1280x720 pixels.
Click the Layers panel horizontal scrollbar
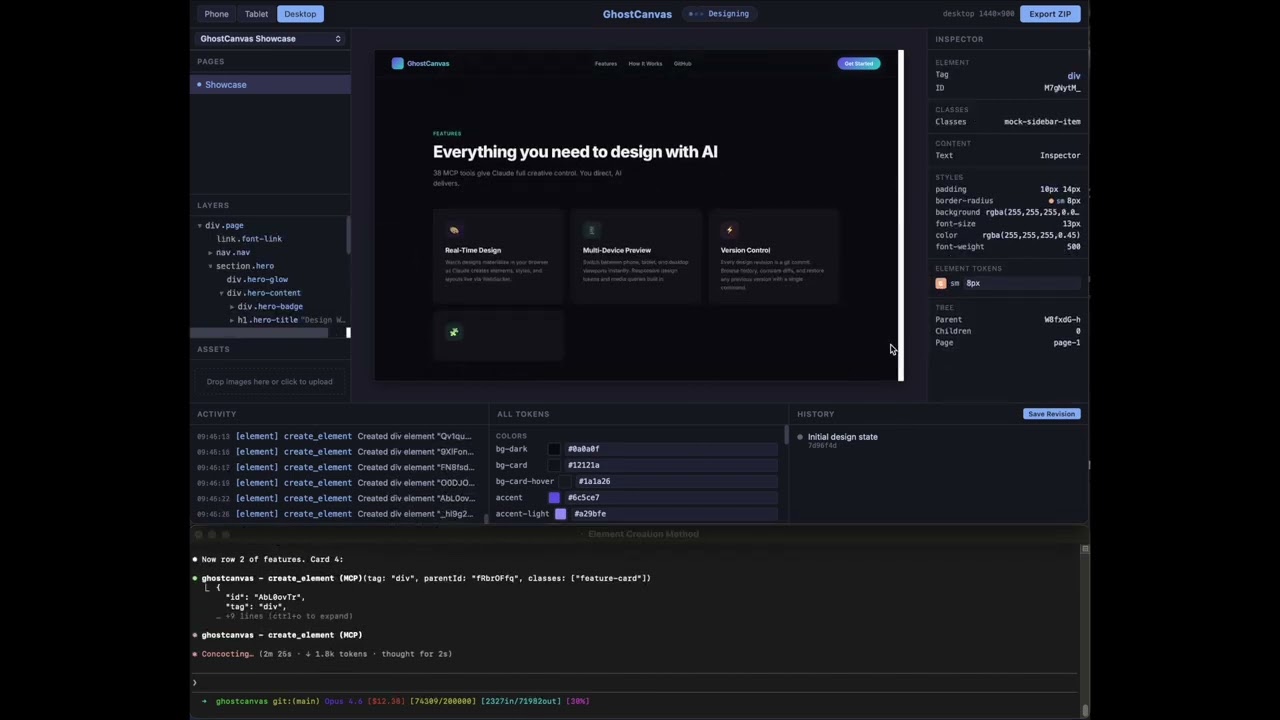pyautogui.click(x=260, y=333)
